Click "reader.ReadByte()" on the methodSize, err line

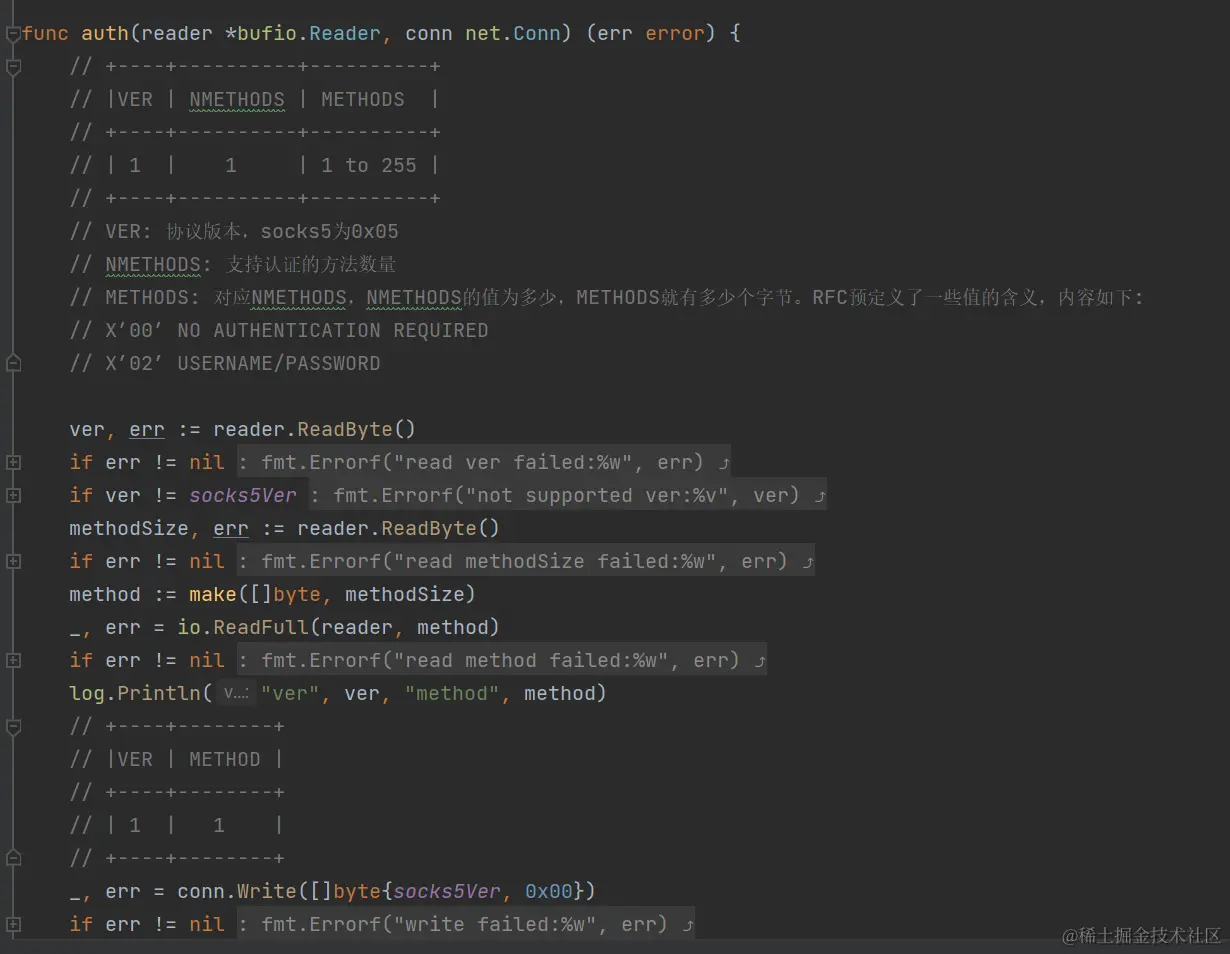(x=399, y=528)
